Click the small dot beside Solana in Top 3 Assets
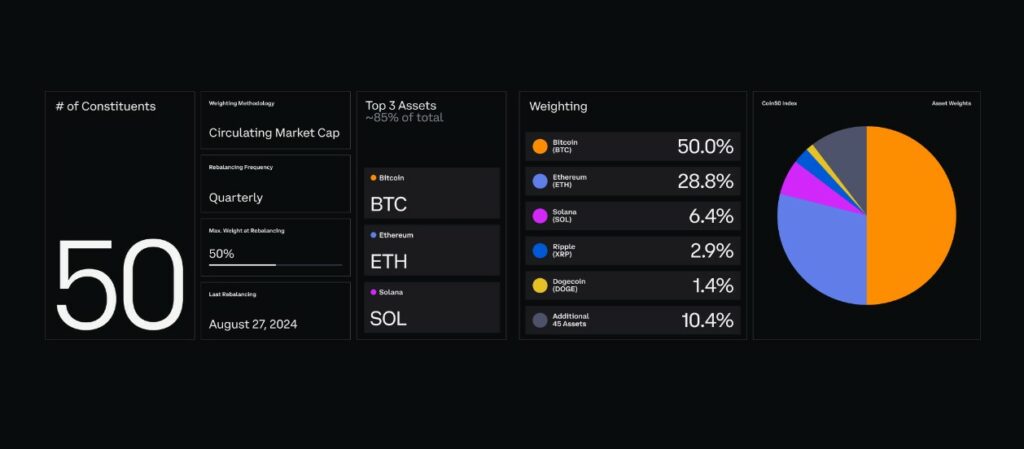This screenshot has height=449, width=1024. [373, 292]
